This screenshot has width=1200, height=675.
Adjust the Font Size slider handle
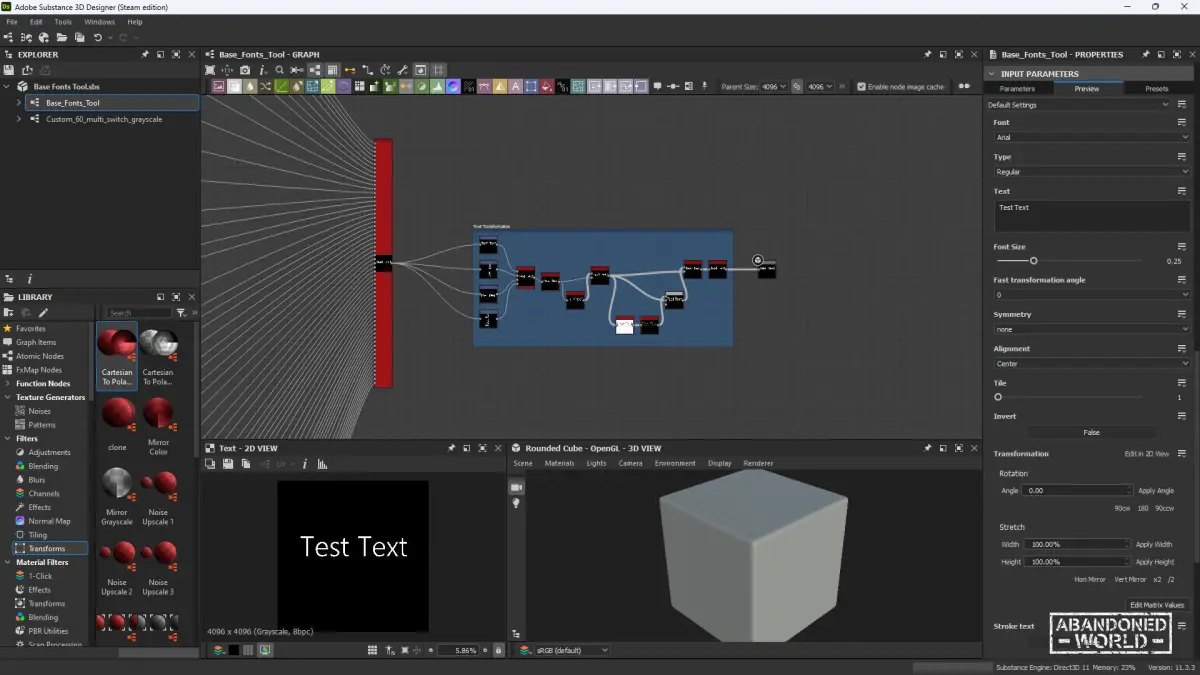click(x=1034, y=261)
